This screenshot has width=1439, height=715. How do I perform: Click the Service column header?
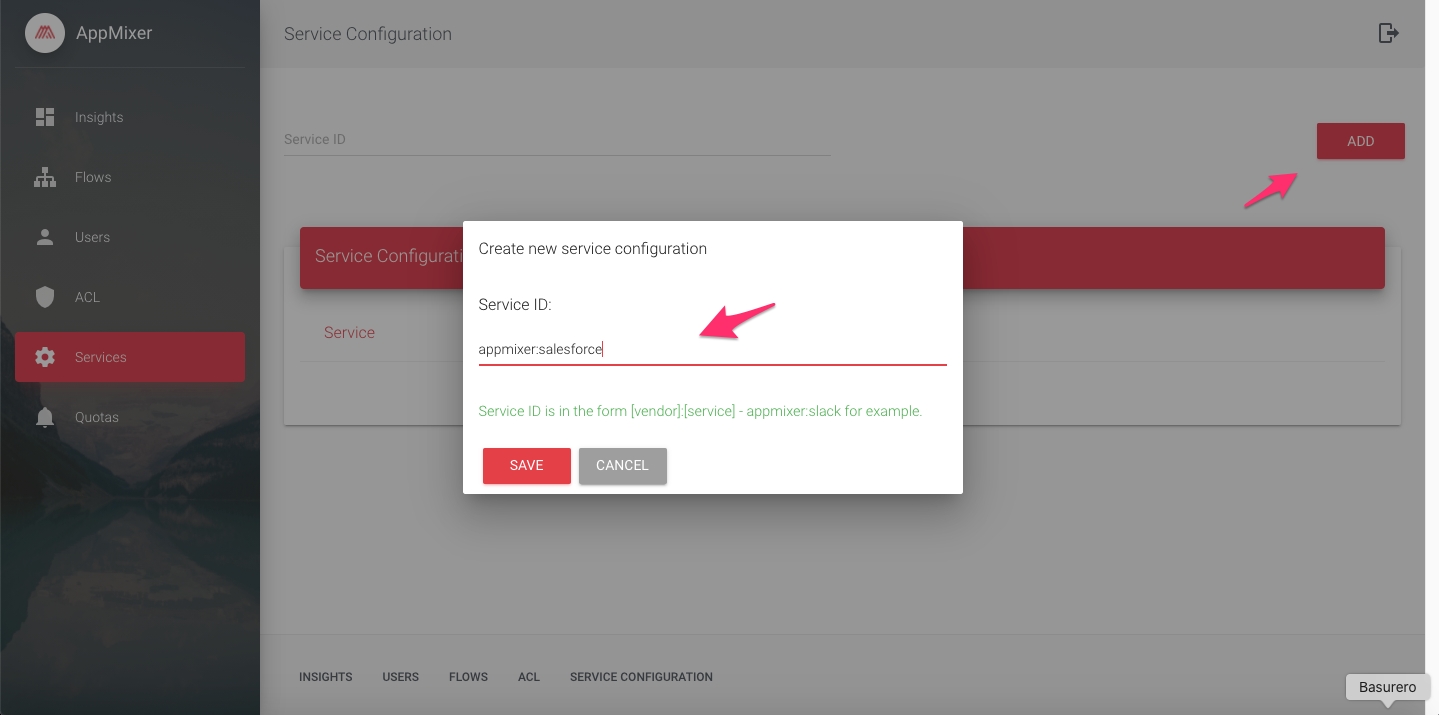349,332
